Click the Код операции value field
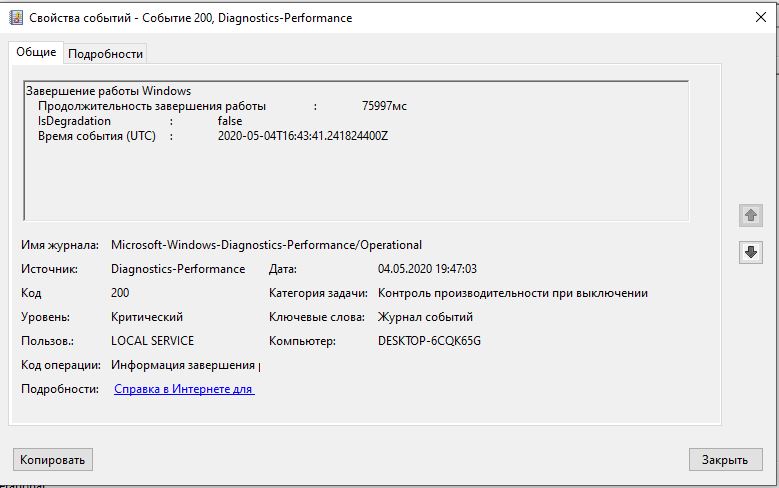The height and width of the screenshot is (488, 779). click(184, 365)
